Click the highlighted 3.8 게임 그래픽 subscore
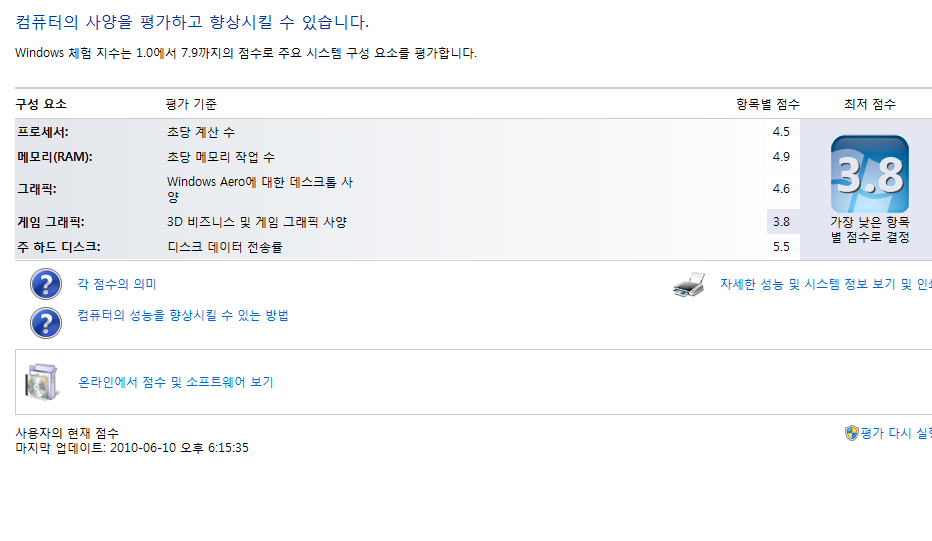 coord(781,222)
